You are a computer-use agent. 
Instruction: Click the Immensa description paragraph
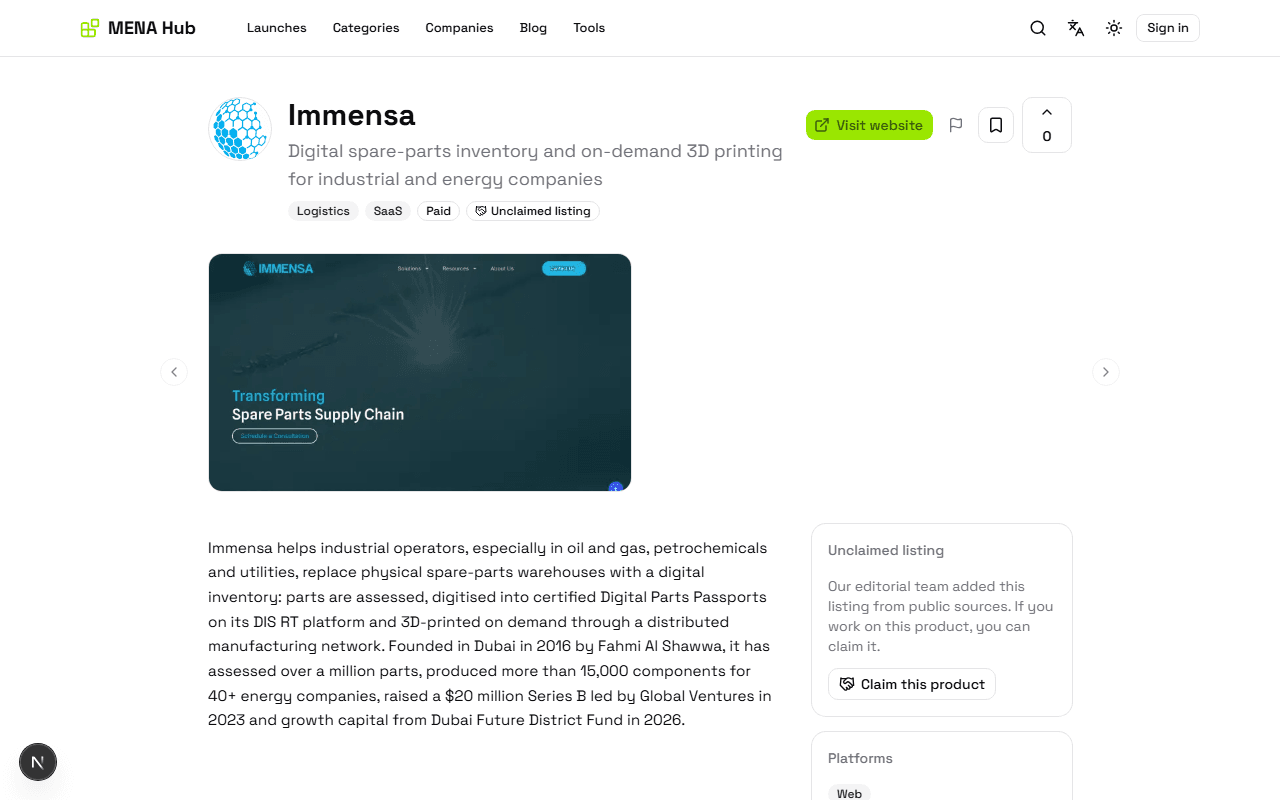(489, 634)
